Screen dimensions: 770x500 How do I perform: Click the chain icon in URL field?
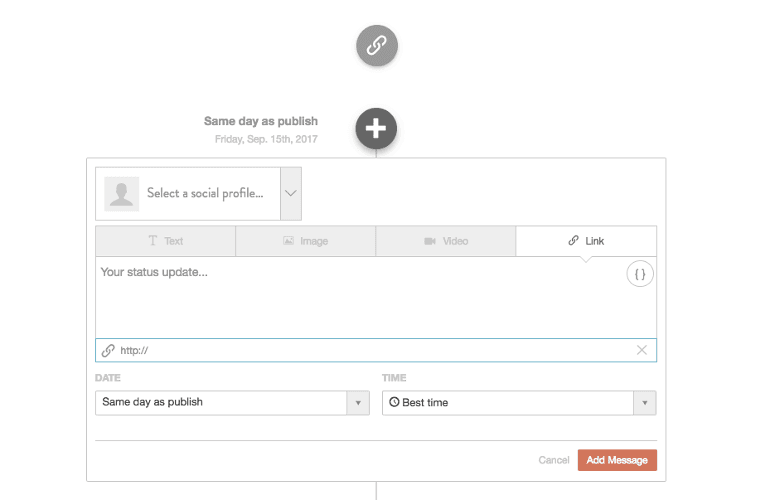tap(108, 351)
